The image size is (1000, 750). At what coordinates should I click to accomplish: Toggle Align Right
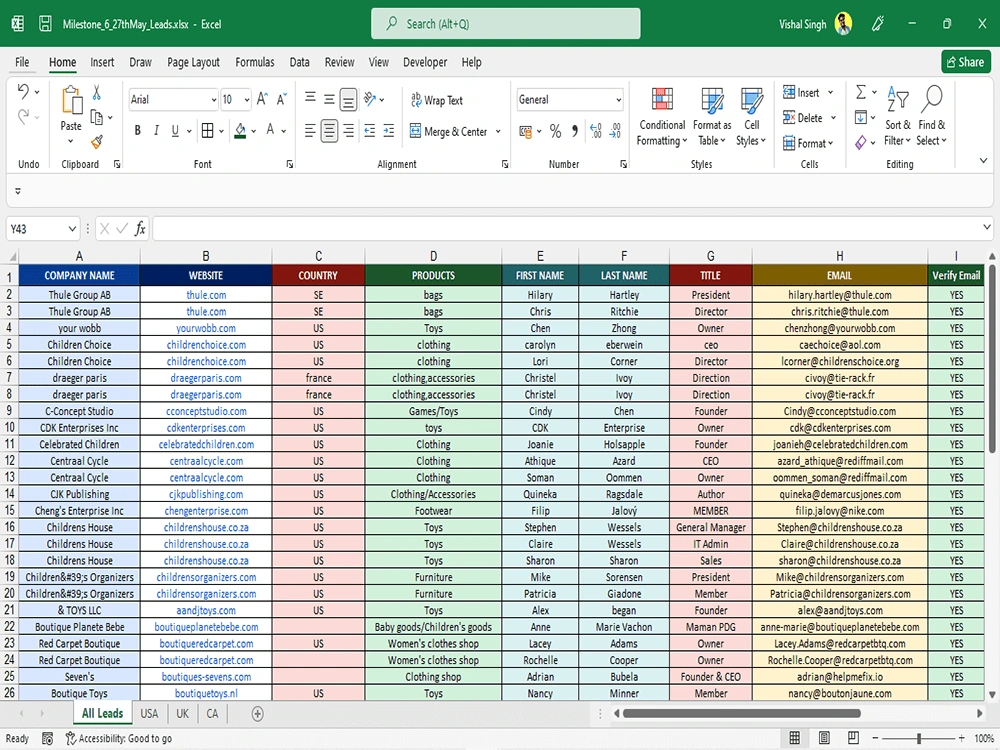(348, 131)
